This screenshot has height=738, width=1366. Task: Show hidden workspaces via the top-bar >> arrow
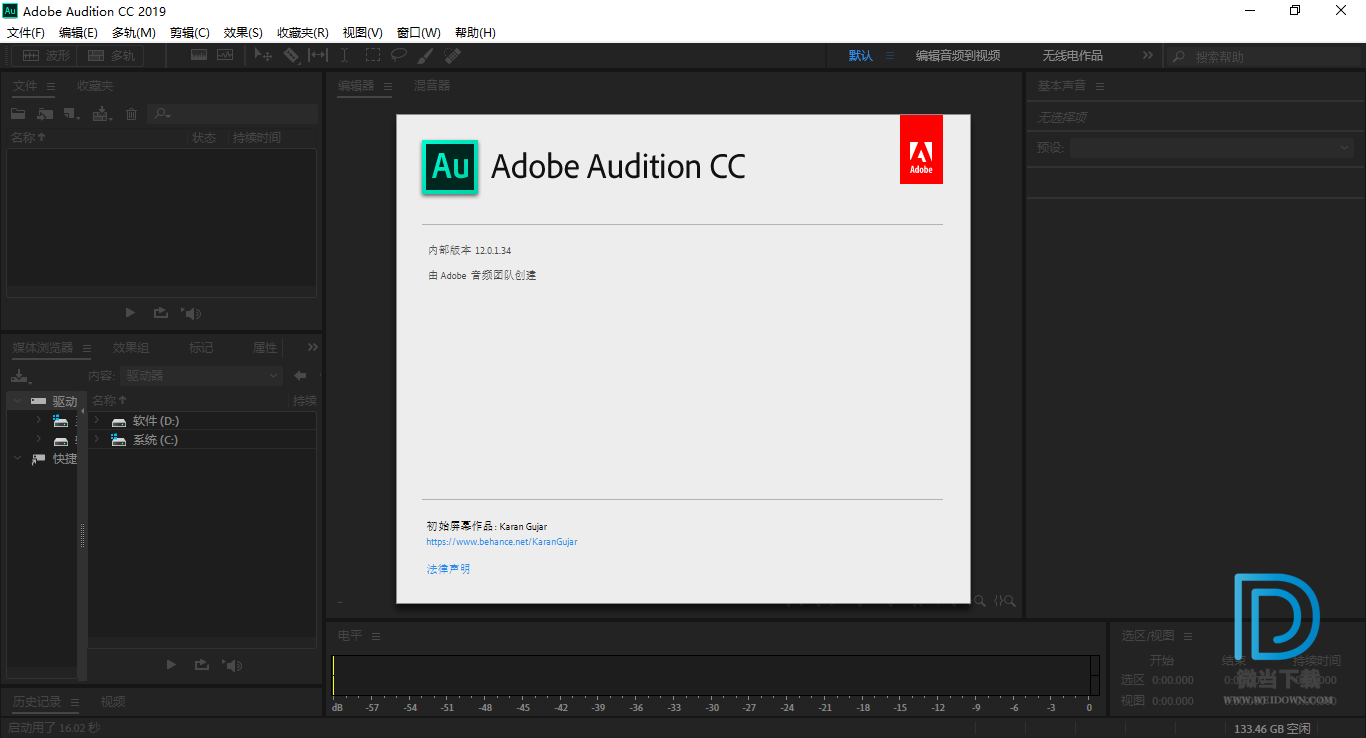point(1148,56)
